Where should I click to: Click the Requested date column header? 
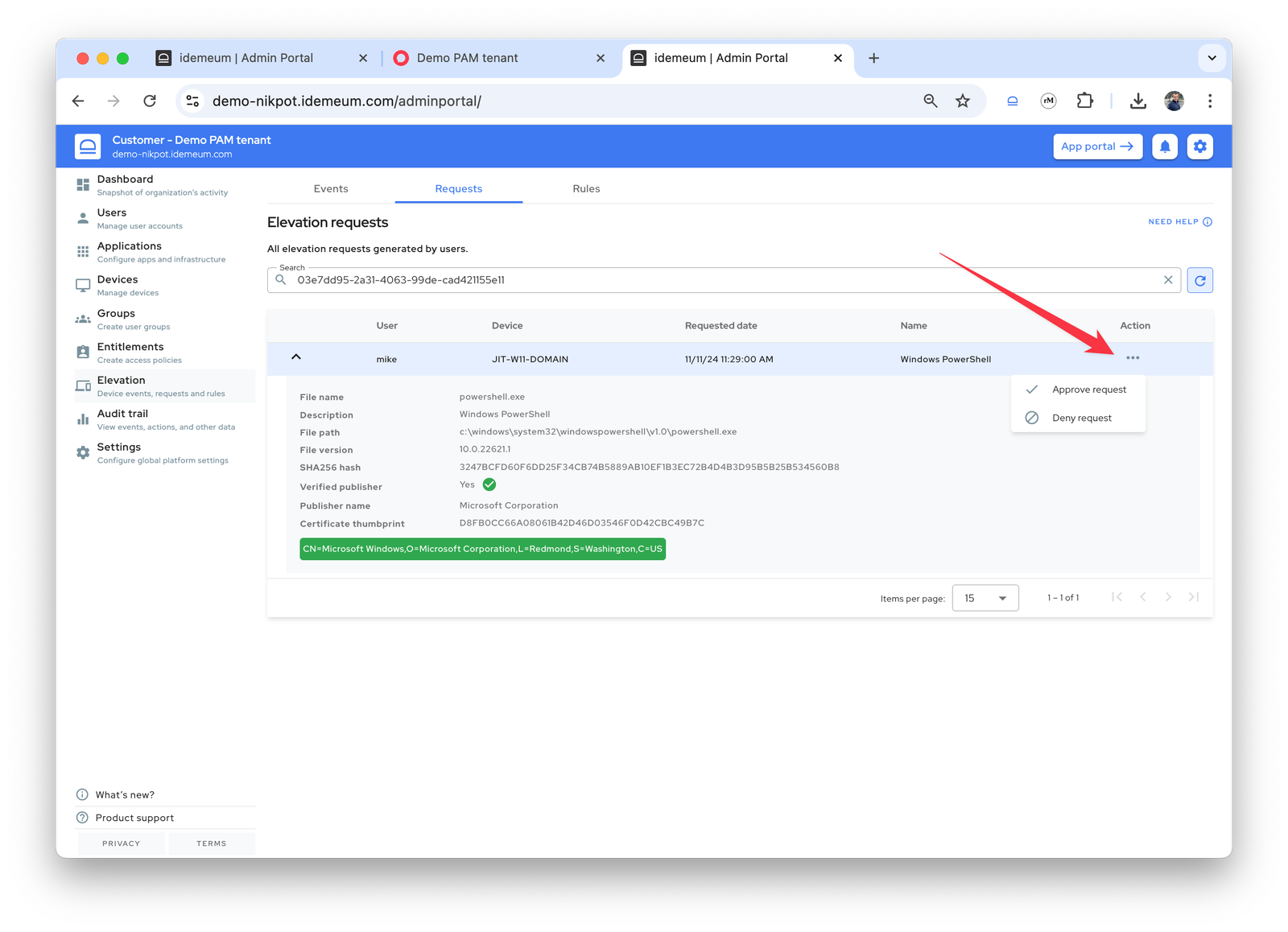point(720,325)
